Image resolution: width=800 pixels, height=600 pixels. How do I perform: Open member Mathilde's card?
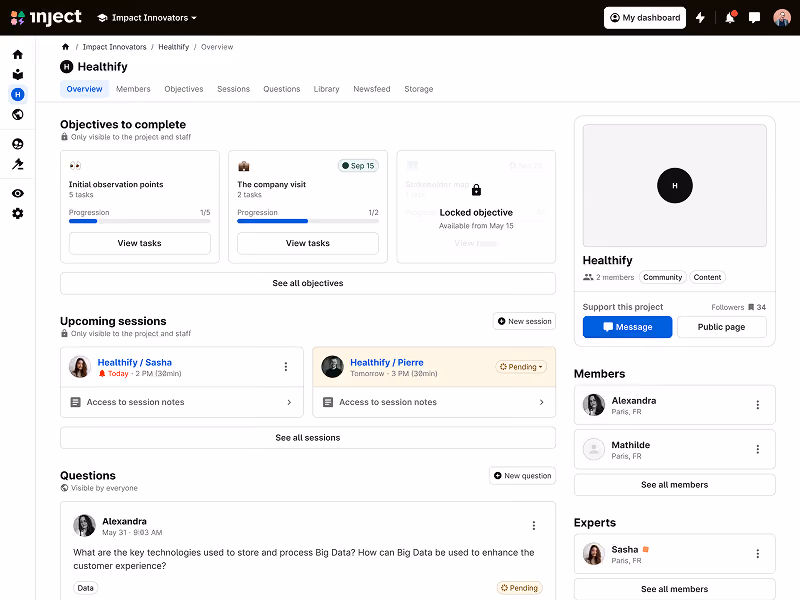674,449
